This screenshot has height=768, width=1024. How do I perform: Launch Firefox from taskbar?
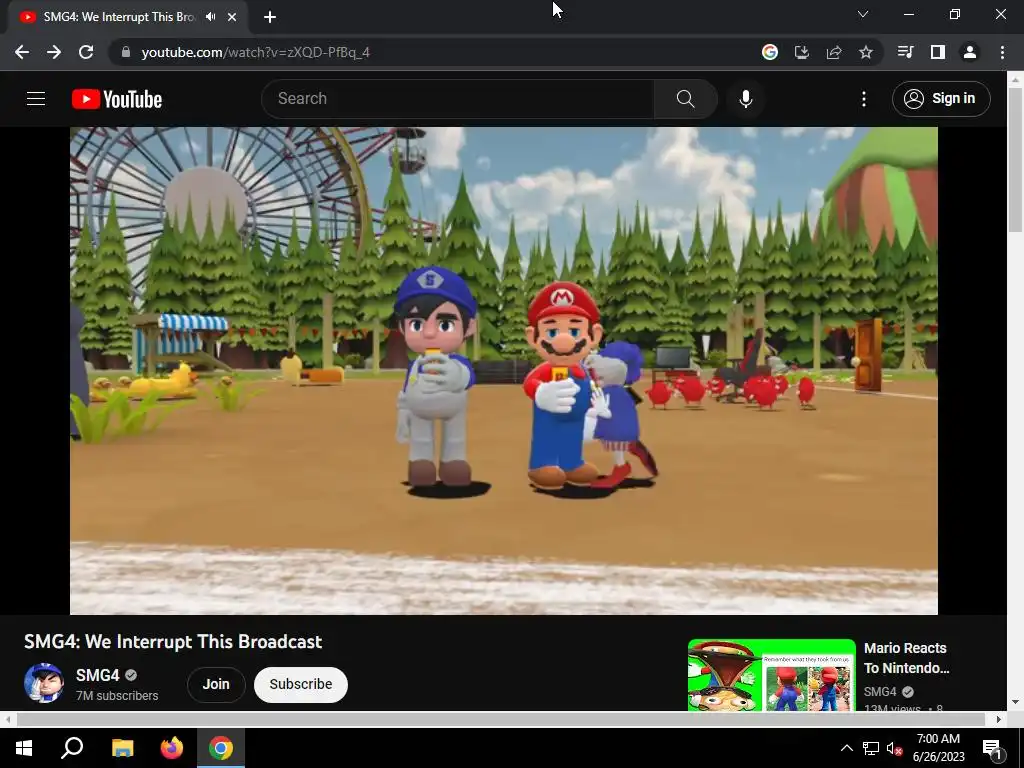pos(172,748)
